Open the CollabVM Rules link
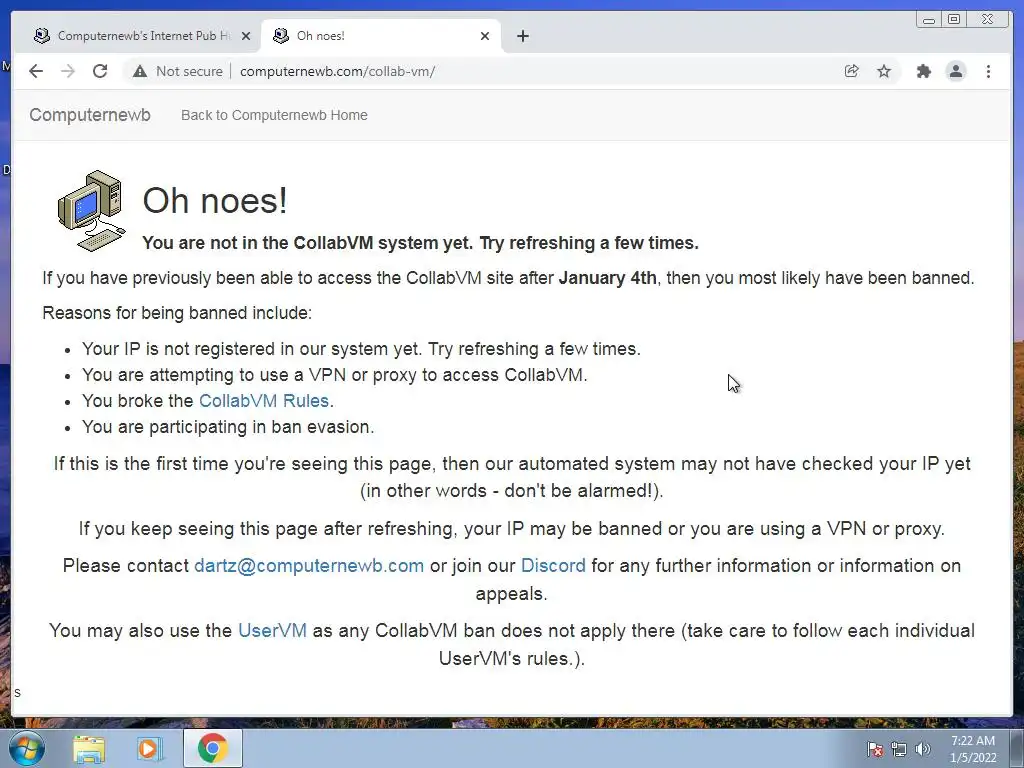This screenshot has height=768, width=1024. tap(264, 400)
